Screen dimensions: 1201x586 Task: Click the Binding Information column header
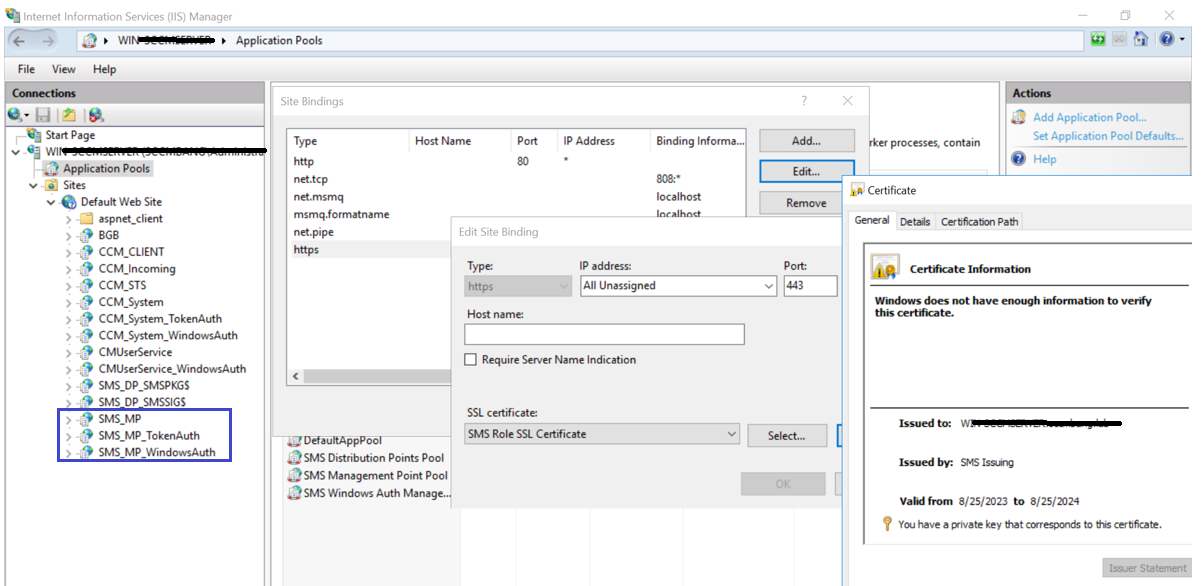pyautogui.click(x=700, y=141)
